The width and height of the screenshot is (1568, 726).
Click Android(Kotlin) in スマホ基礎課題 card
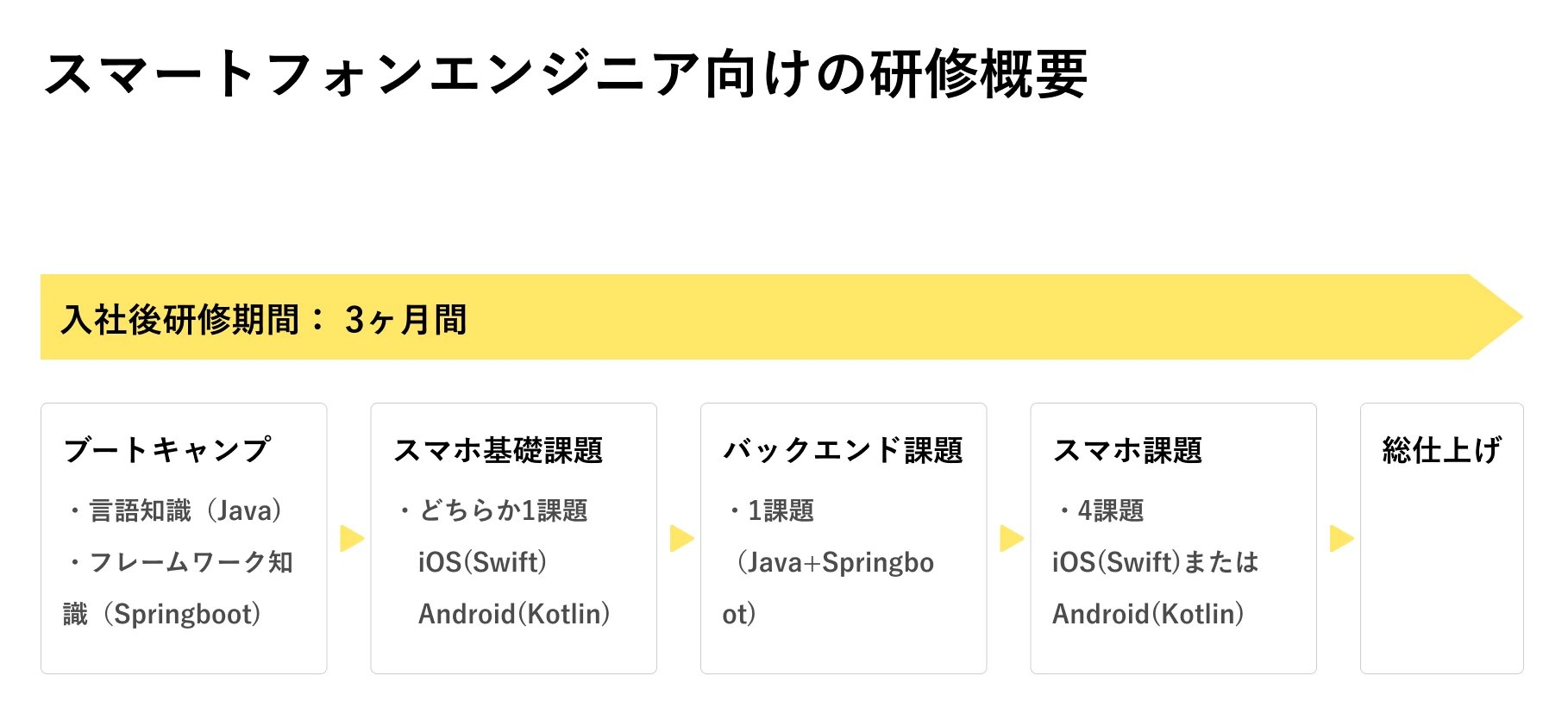[x=514, y=614]
